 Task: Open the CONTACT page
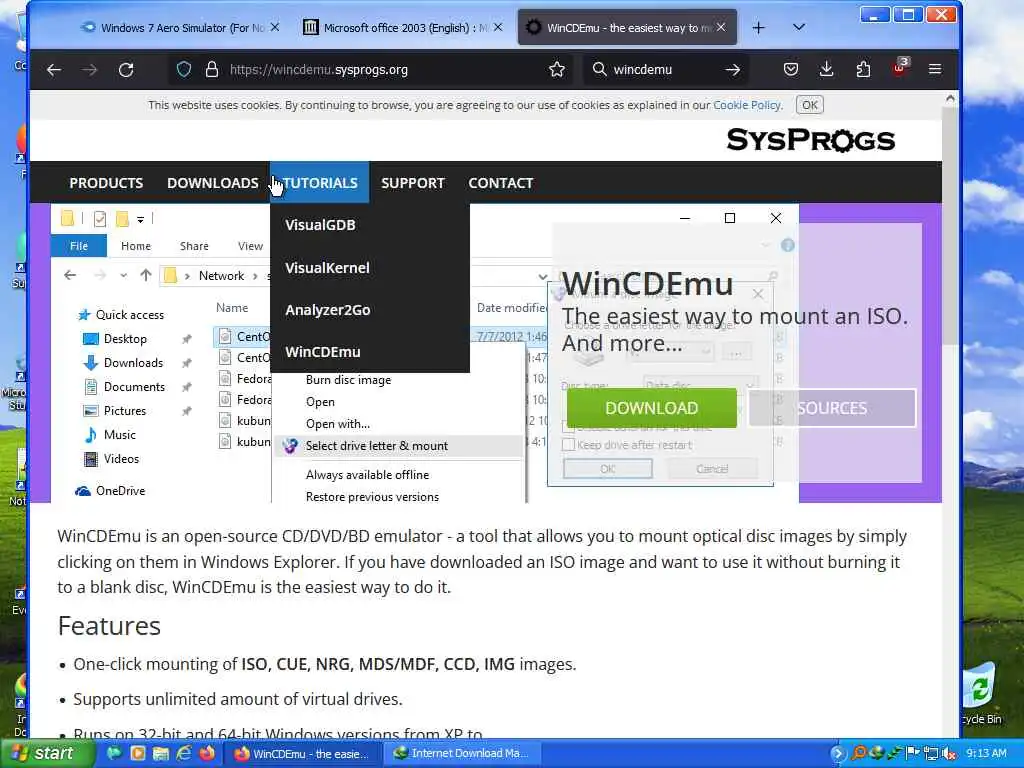(x=501, y=183)
